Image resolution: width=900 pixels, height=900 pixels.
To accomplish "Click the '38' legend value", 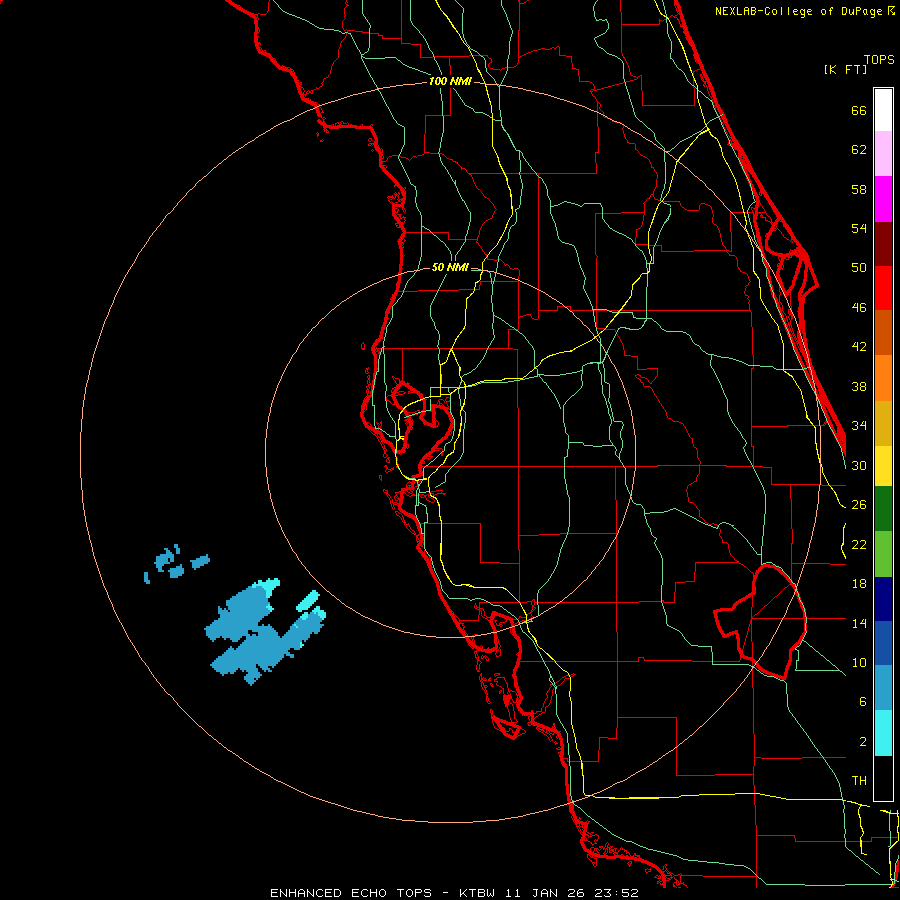I will [859, 386].
